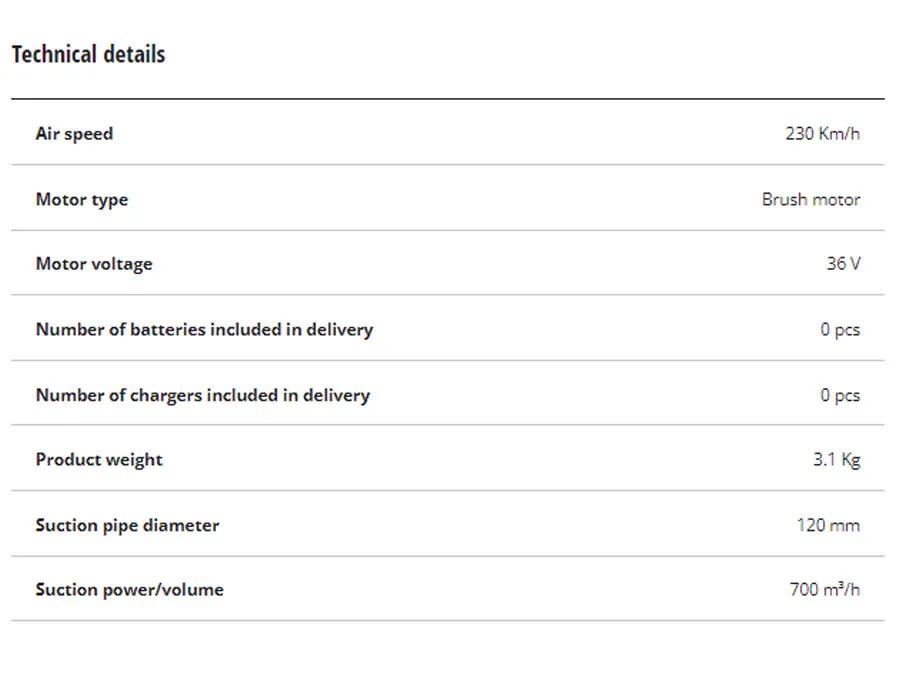The image size is (900, 700).
Task: Click the Technical details heading
Action: (88, 55)
